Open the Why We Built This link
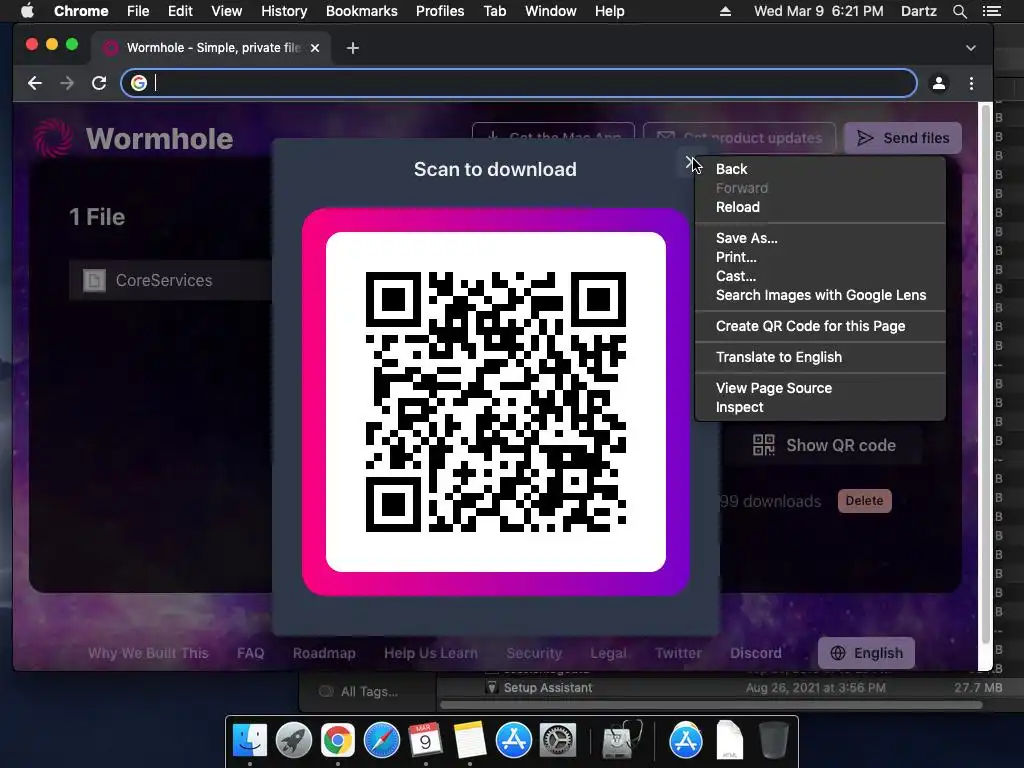 [x=148, y=653]
